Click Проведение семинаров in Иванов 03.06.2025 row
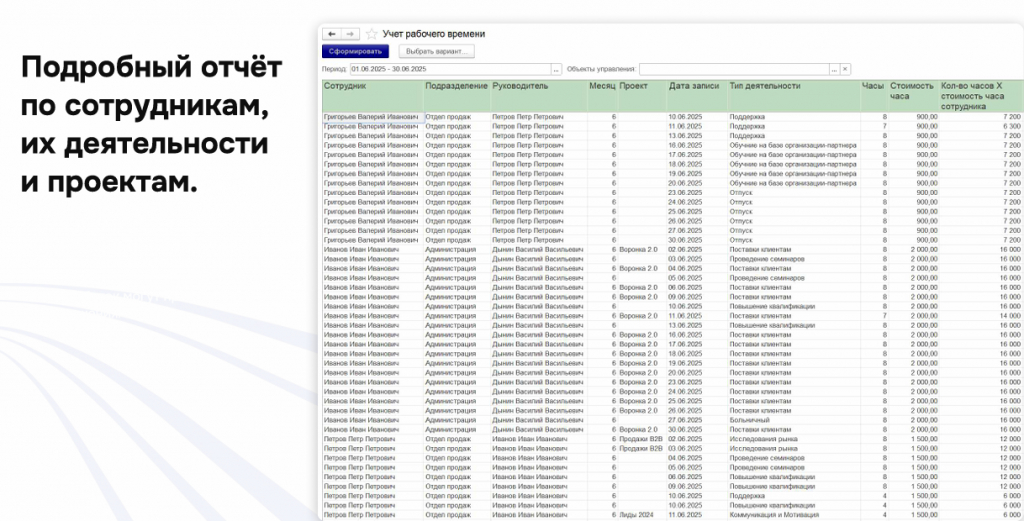This screenshot has height=521, width=1024. point(767,259)
